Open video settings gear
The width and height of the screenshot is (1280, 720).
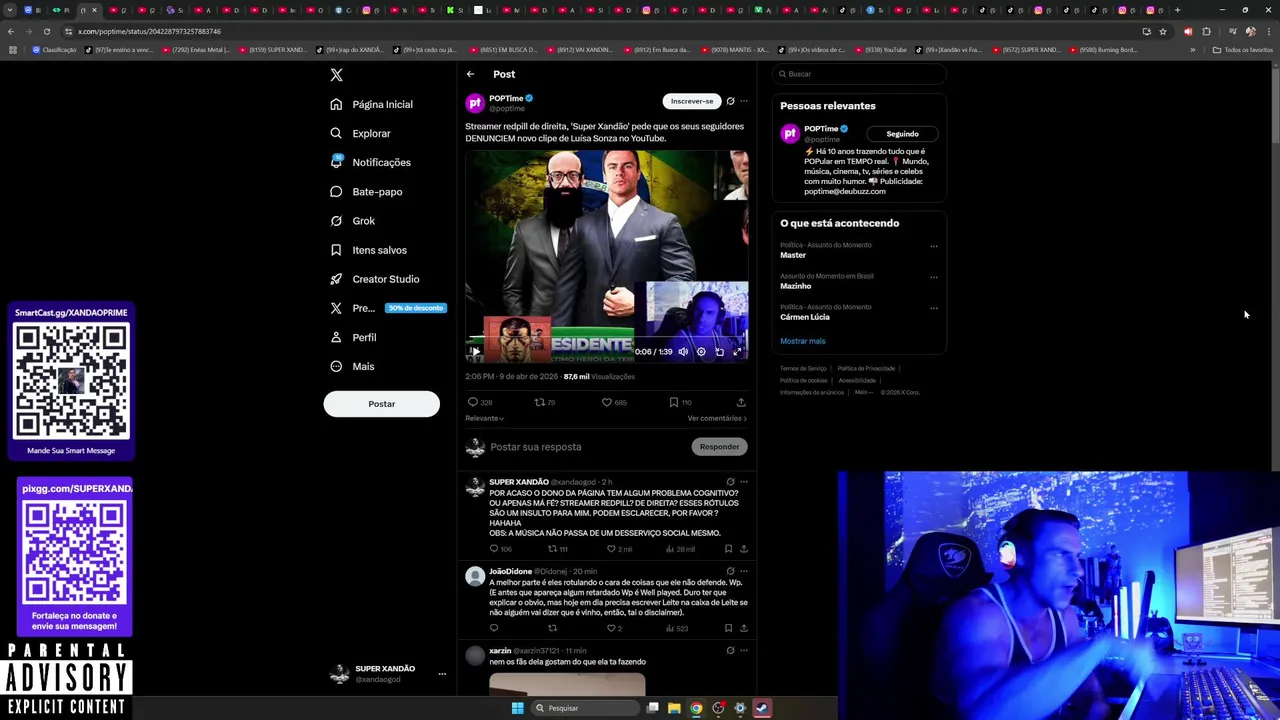(701, 352)
